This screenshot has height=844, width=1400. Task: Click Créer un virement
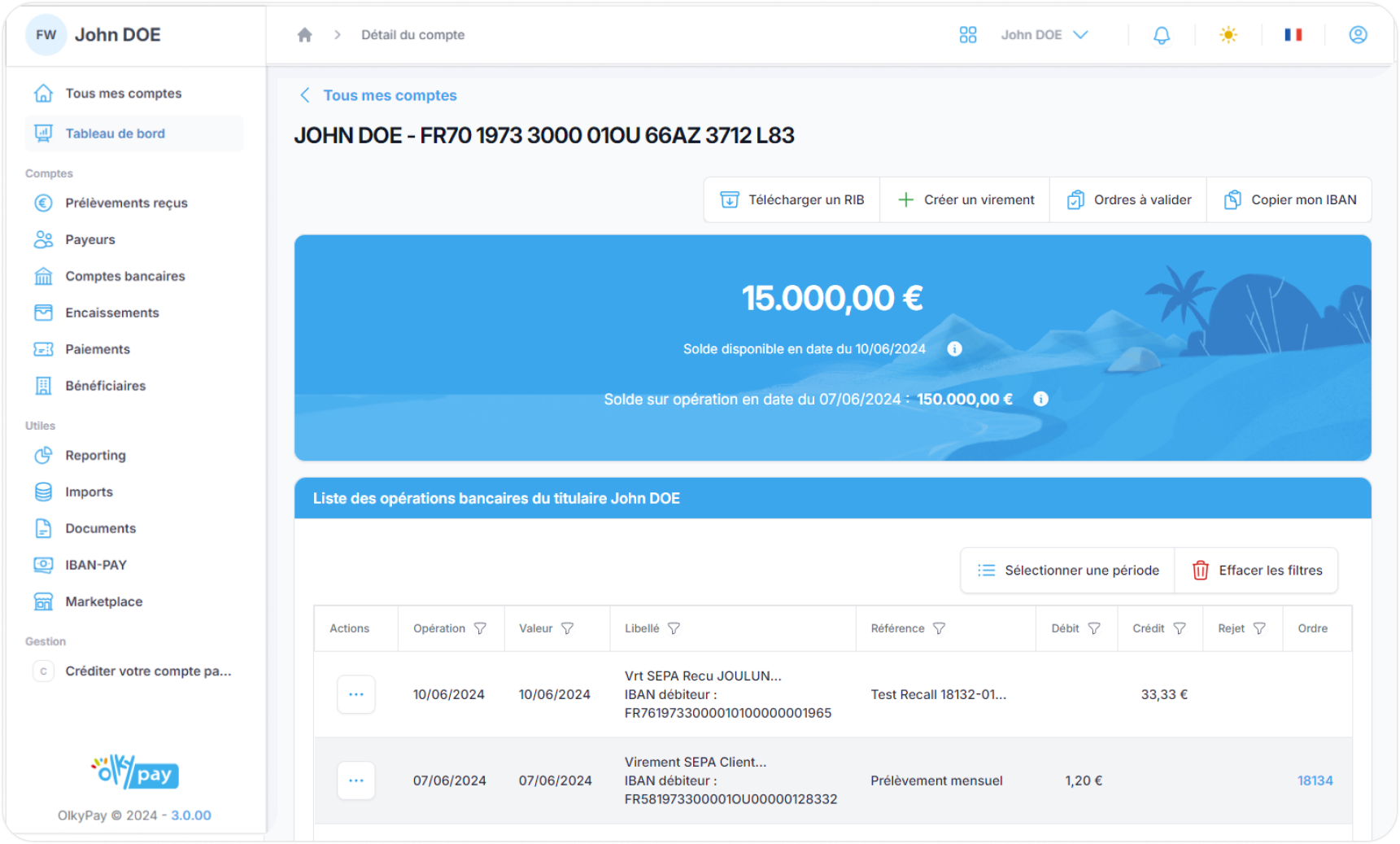[x=964, y=199]
